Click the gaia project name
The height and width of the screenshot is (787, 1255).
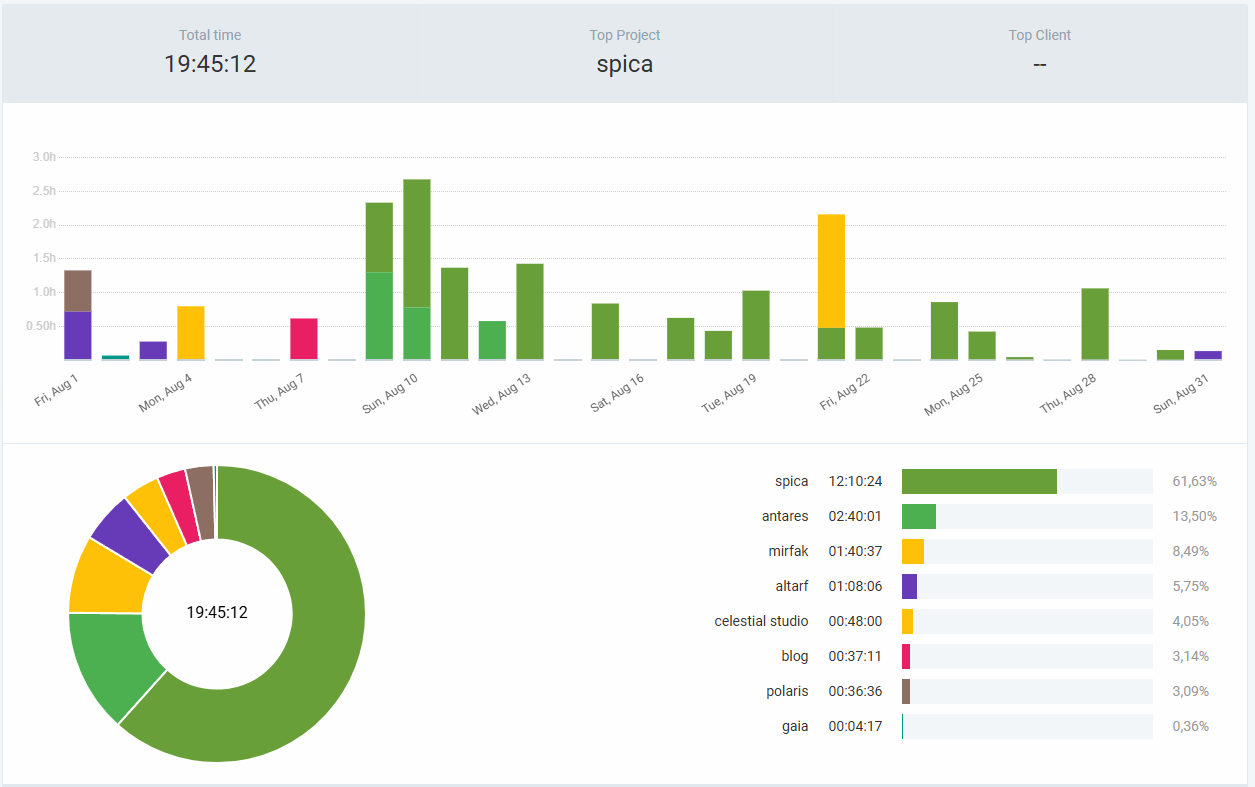coord(795,726)
